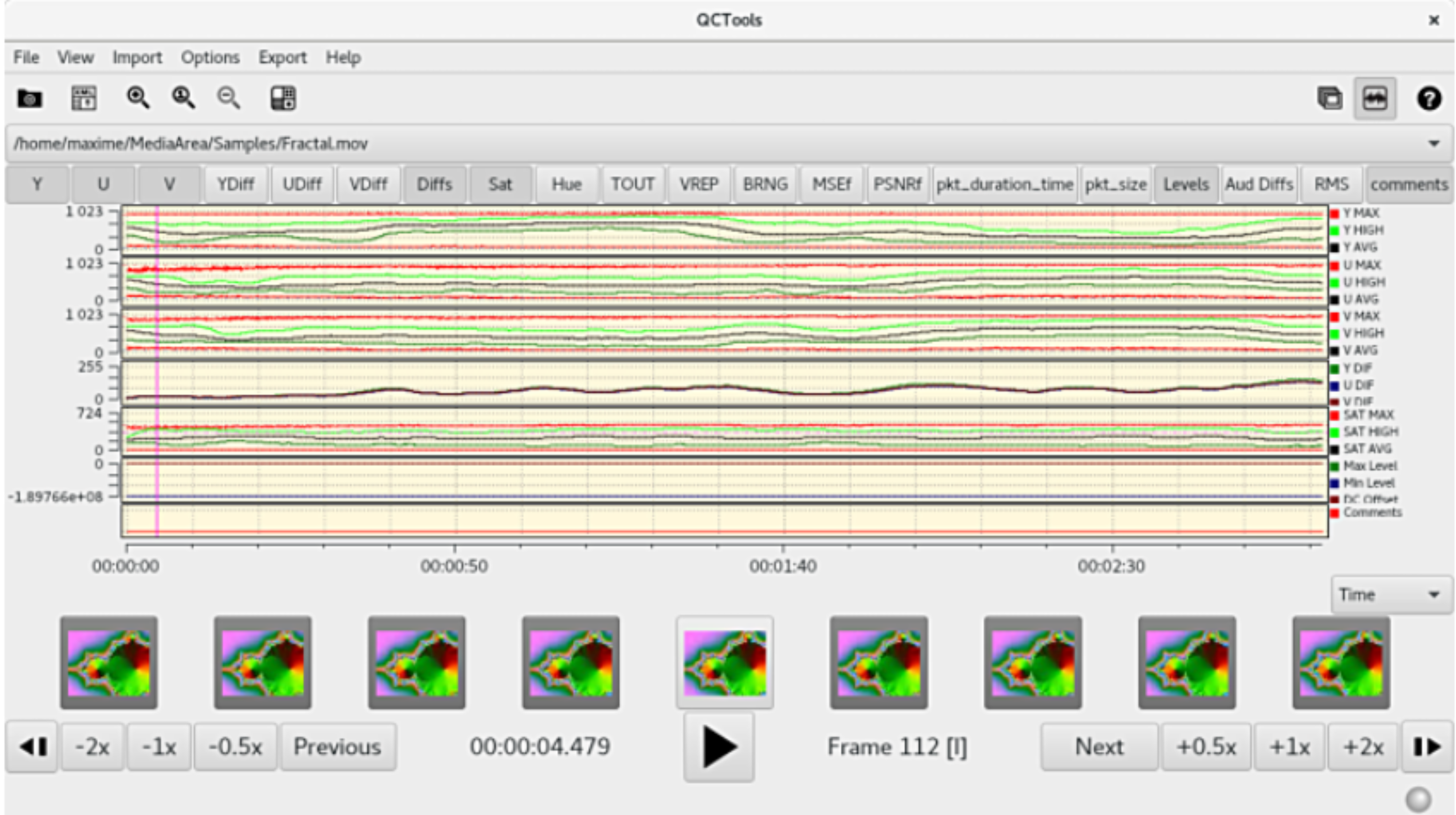Open a file with the folder icon
1456x815 pixels.
(x=29, y=98)
